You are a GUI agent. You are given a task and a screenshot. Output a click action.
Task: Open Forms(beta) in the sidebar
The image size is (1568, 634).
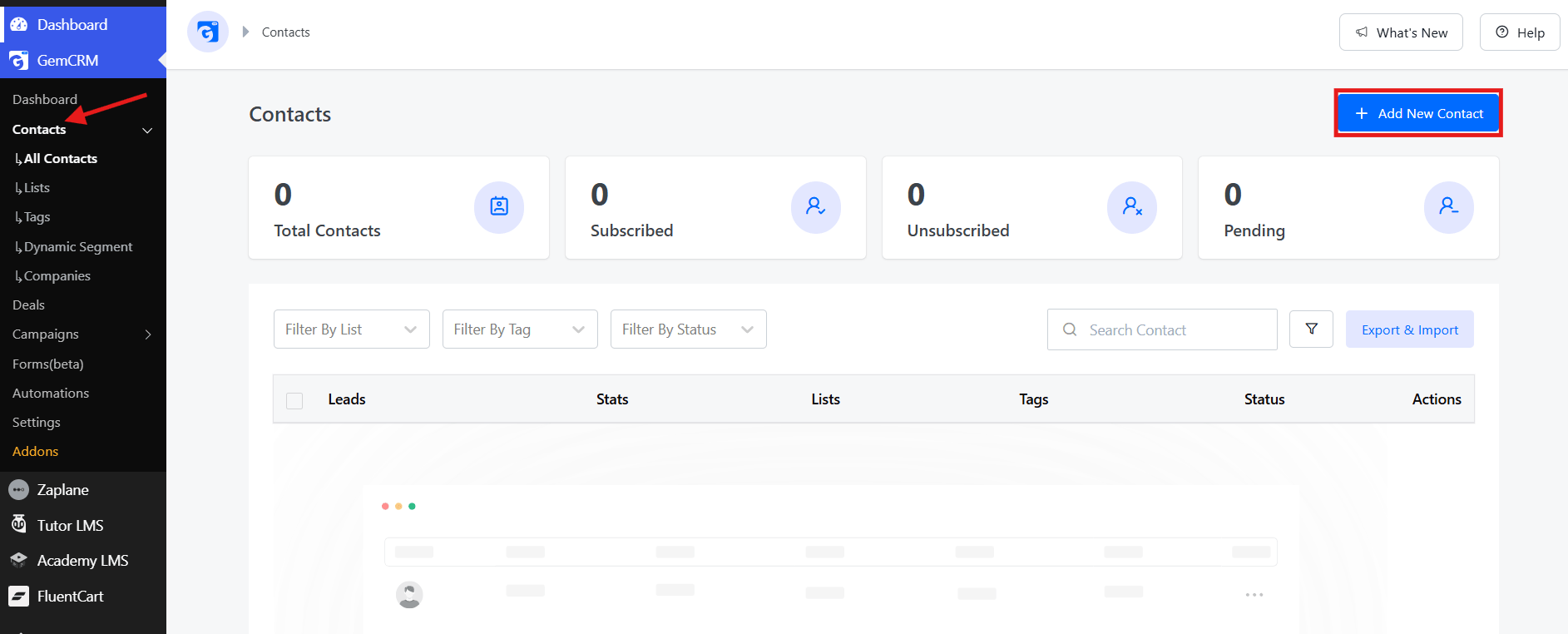48,364
